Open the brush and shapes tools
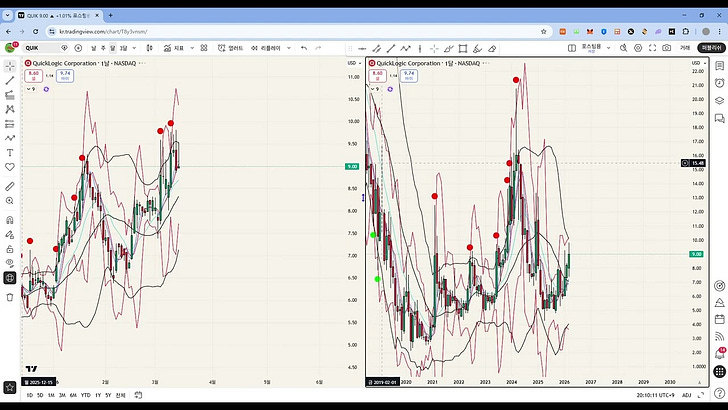 point(10,138)
